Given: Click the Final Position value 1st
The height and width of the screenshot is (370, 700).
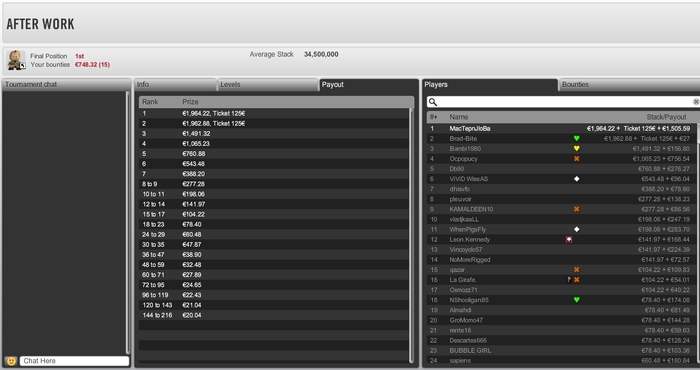Looking at the screenshot, I should [79, 56].
